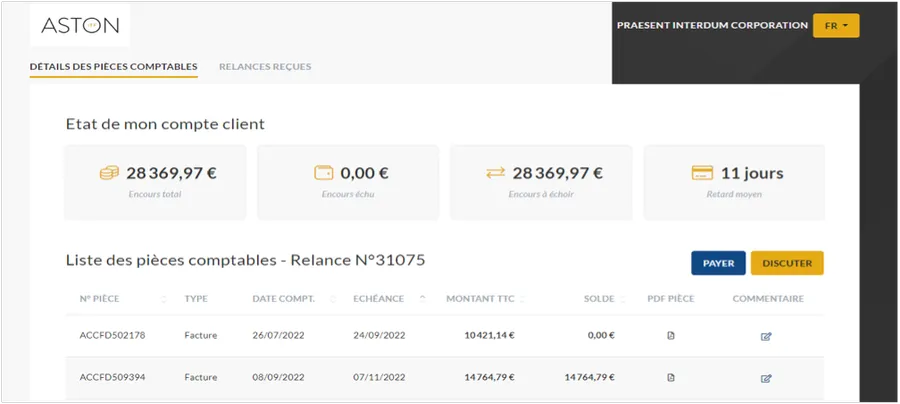Open PDF icon for invoice ACCFD509394
The height and width of the screenshot is (404, 900).
point(670,378)
